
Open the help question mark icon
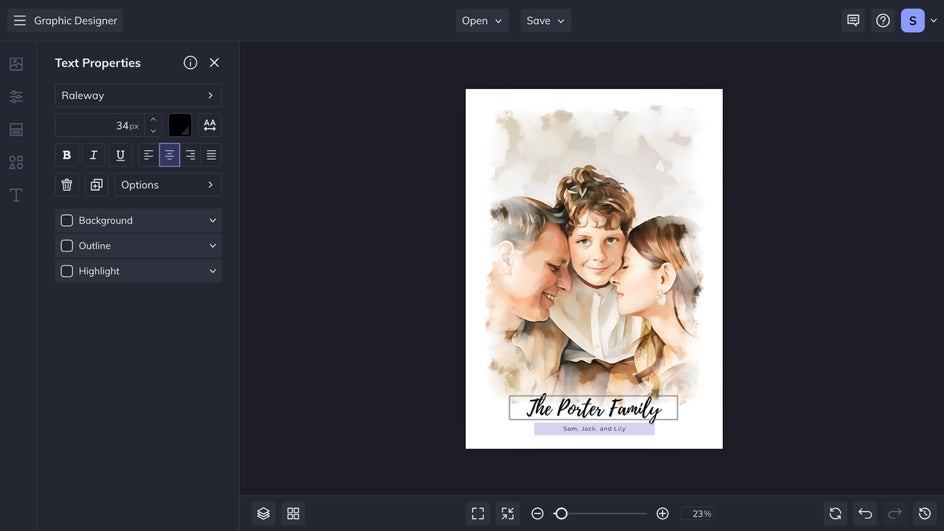pyautogui.click(x=883, y=20)
